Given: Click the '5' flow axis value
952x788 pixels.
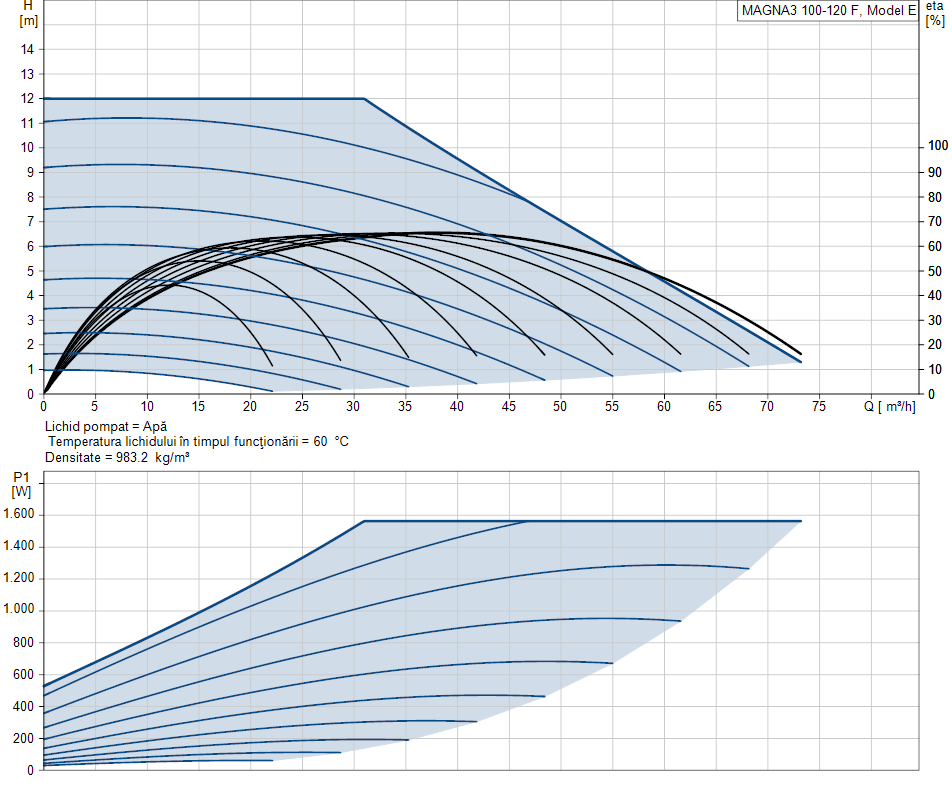Looking at the screenshot, I should pos(95,406).
